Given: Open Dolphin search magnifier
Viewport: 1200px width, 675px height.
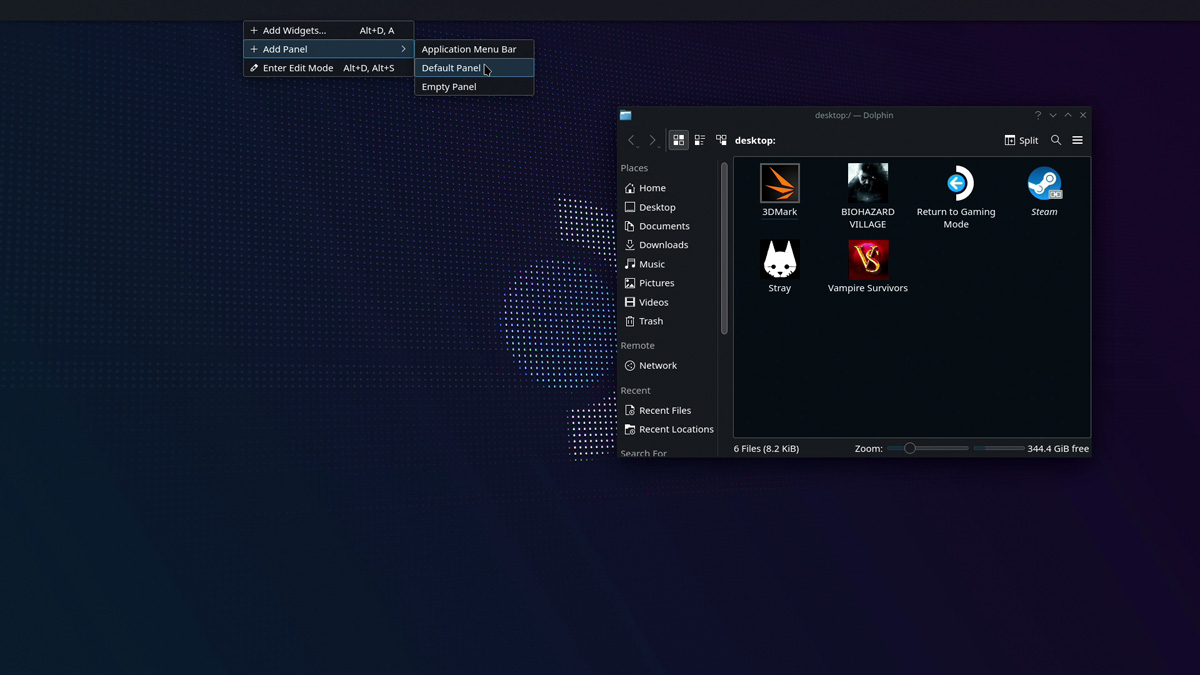Looking at the screenshot, I should coord(1056,140).
